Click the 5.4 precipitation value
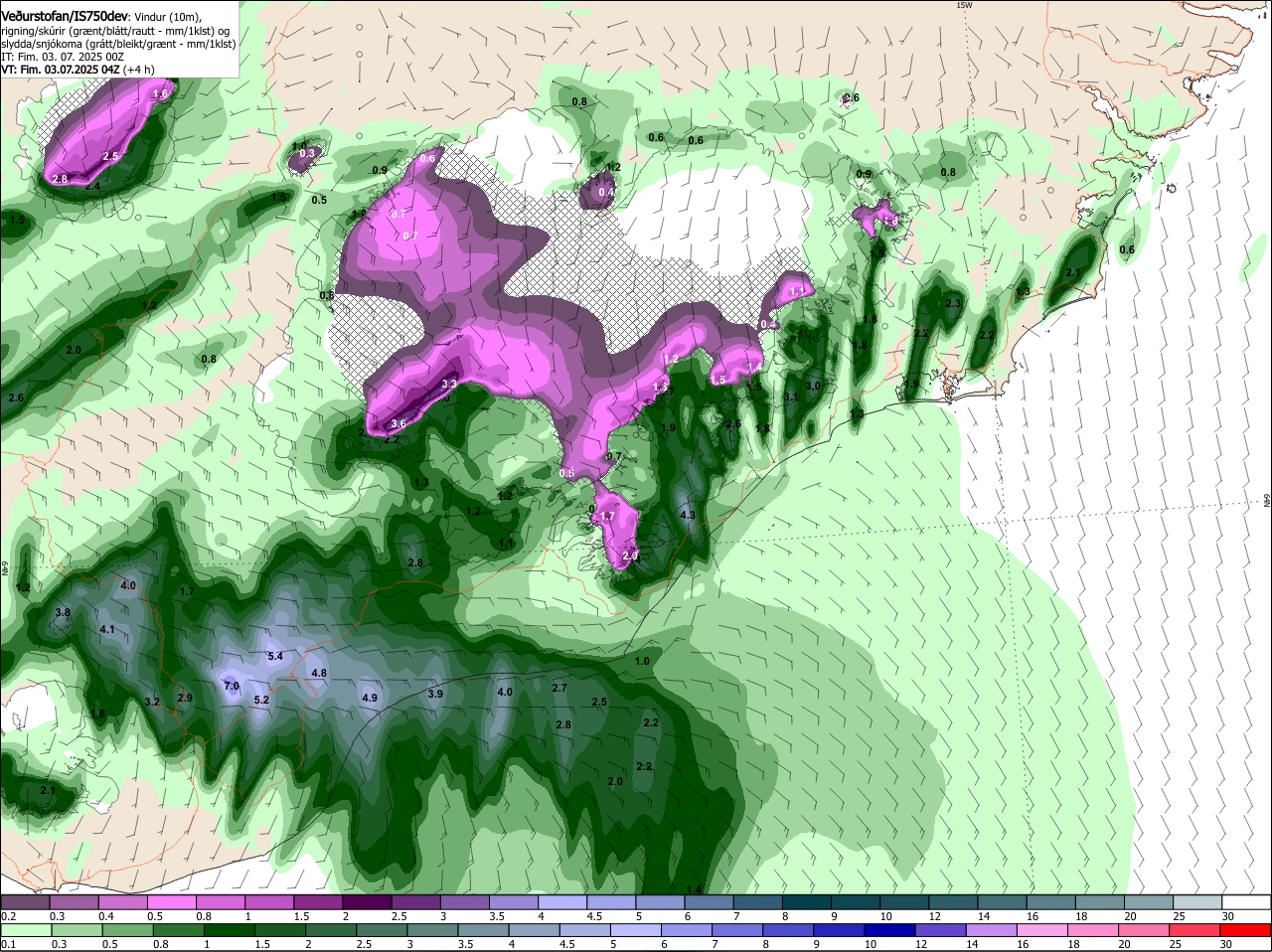The width and height of the screenshot is (1272, 952). (x=276, y=656)
